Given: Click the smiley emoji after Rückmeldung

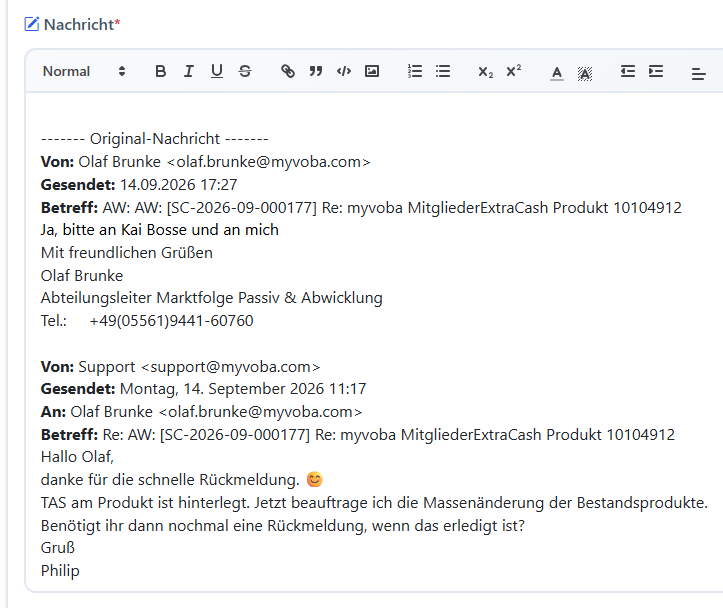Looking at the screenshot, I should [x=314, y=480].
